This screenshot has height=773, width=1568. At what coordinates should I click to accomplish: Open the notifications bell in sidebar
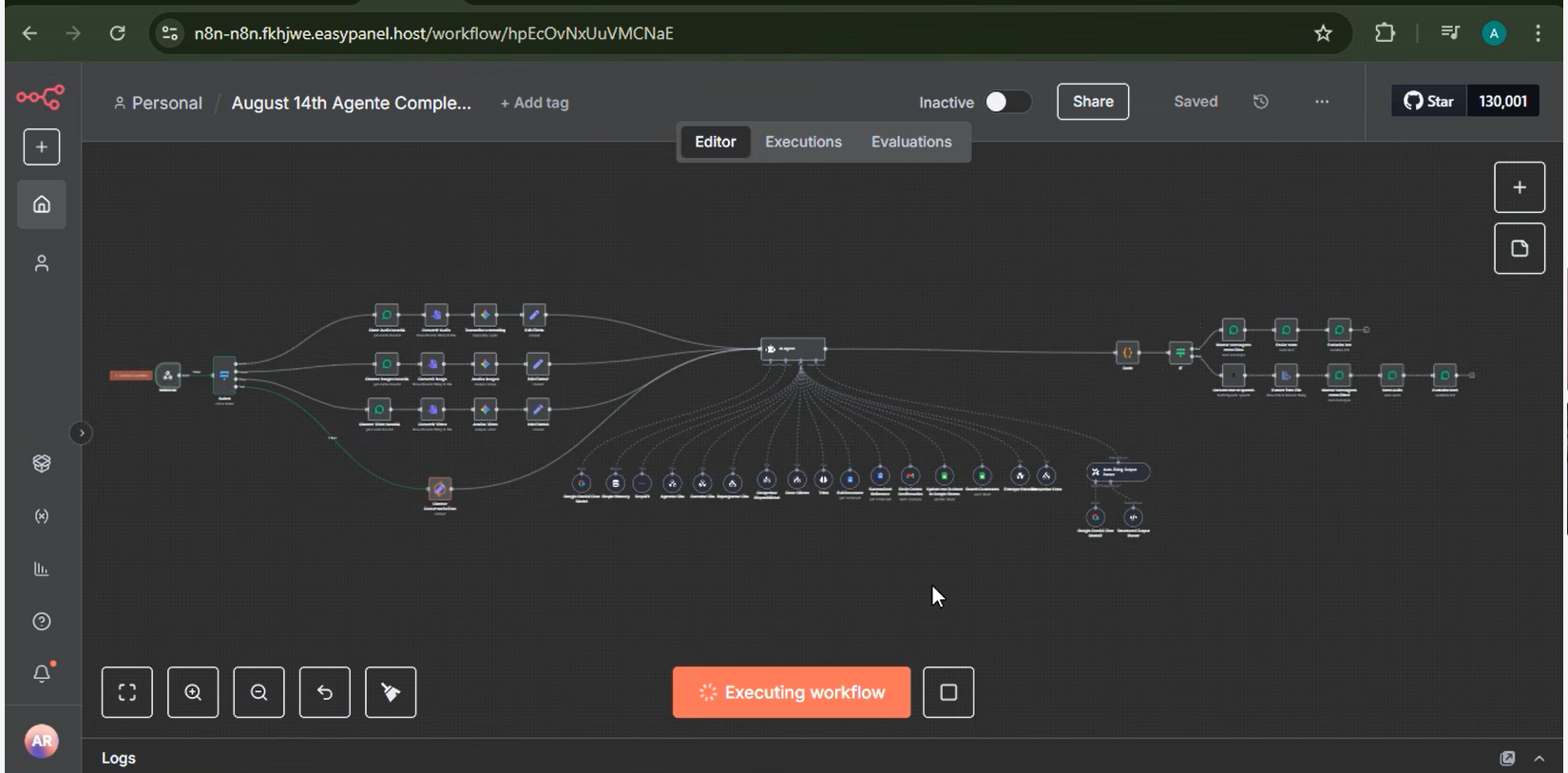tap(42, 673)
